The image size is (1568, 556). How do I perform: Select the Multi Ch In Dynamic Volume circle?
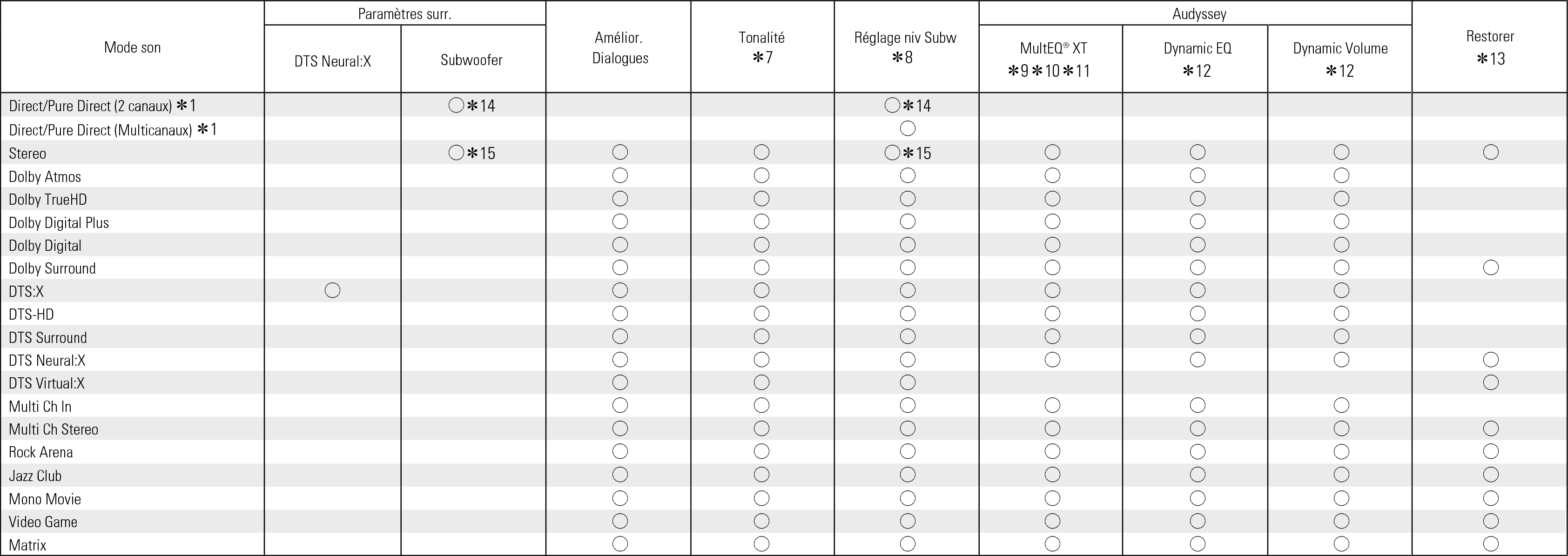tap(1341, 405)
